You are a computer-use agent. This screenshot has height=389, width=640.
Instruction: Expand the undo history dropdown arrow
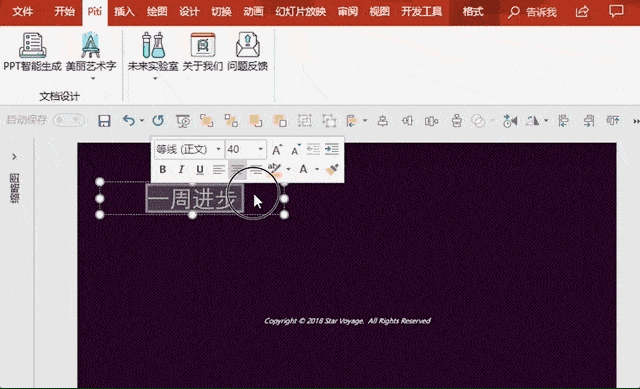pos(142,120)
